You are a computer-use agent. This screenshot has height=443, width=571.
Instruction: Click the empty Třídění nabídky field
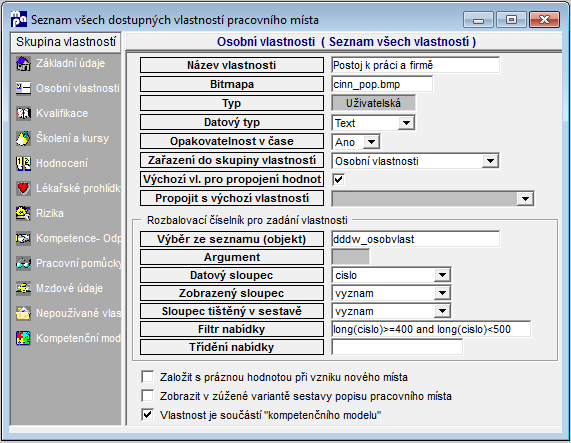(397, 347)
